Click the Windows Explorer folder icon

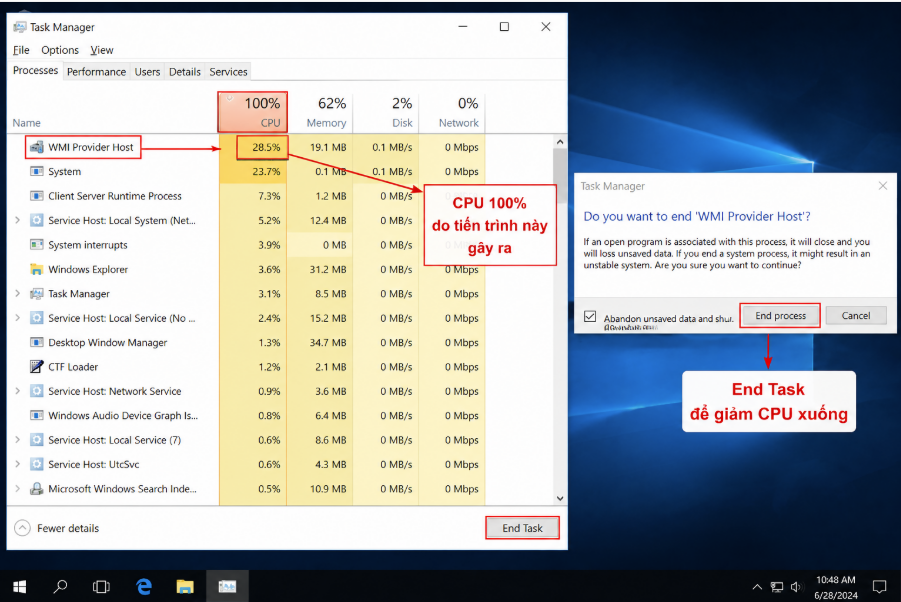click(x=37, y=269)
